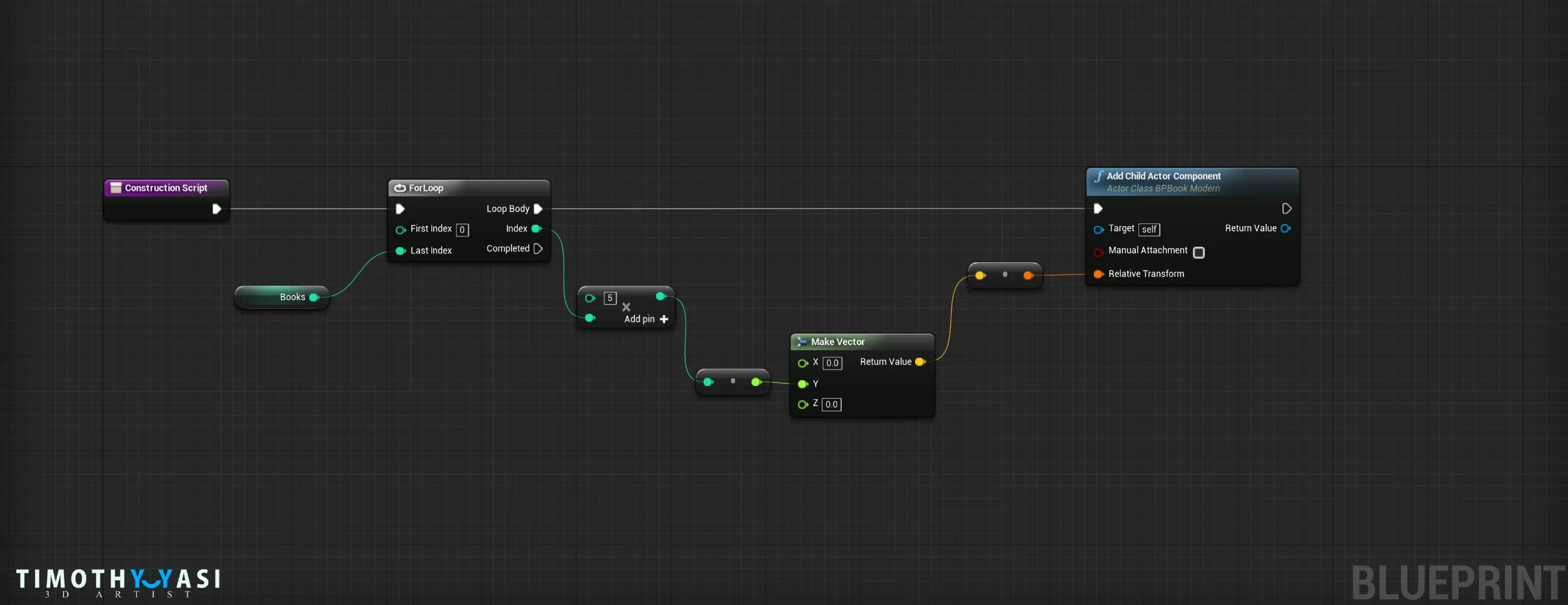This screenshot has height=605, width=1568.
Task: Click Add Child Actor input exec pin
Action: click(x=1098, y=208)
